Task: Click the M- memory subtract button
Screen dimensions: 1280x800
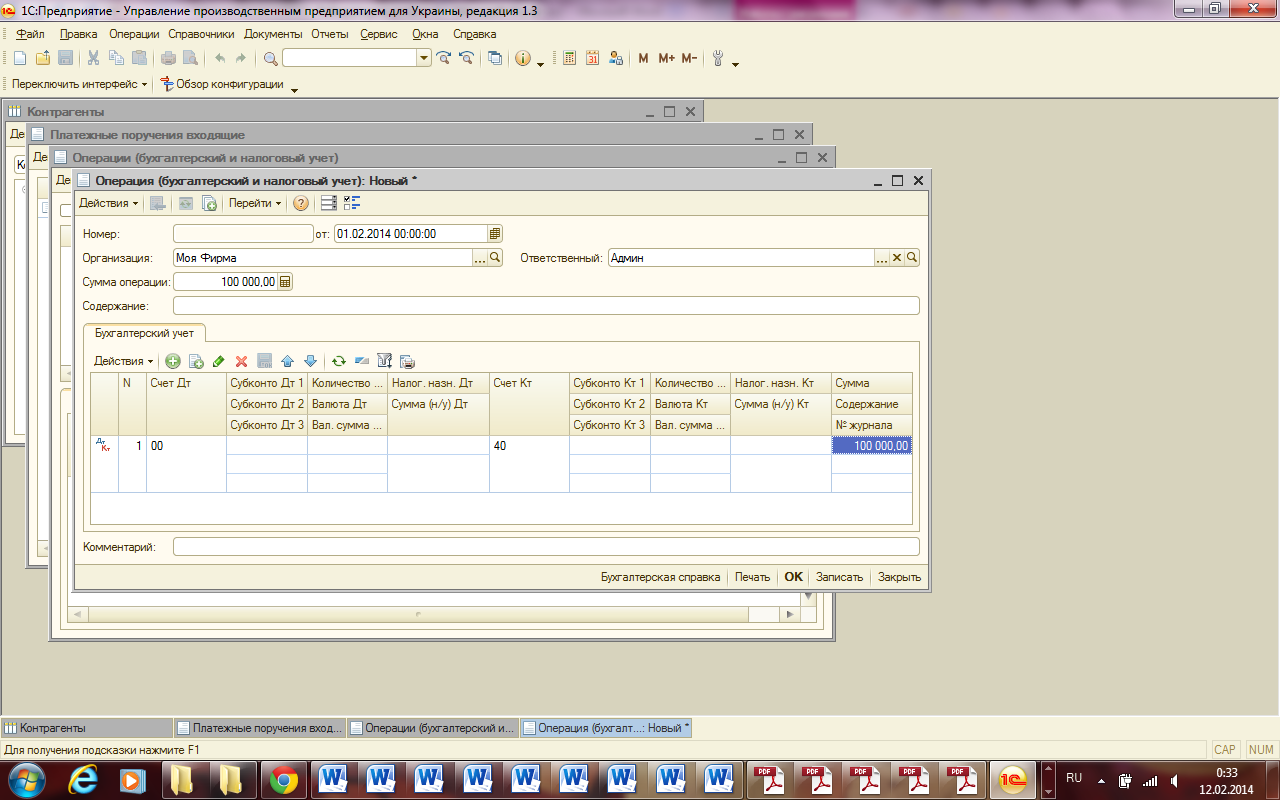Action: coord(689,58)
